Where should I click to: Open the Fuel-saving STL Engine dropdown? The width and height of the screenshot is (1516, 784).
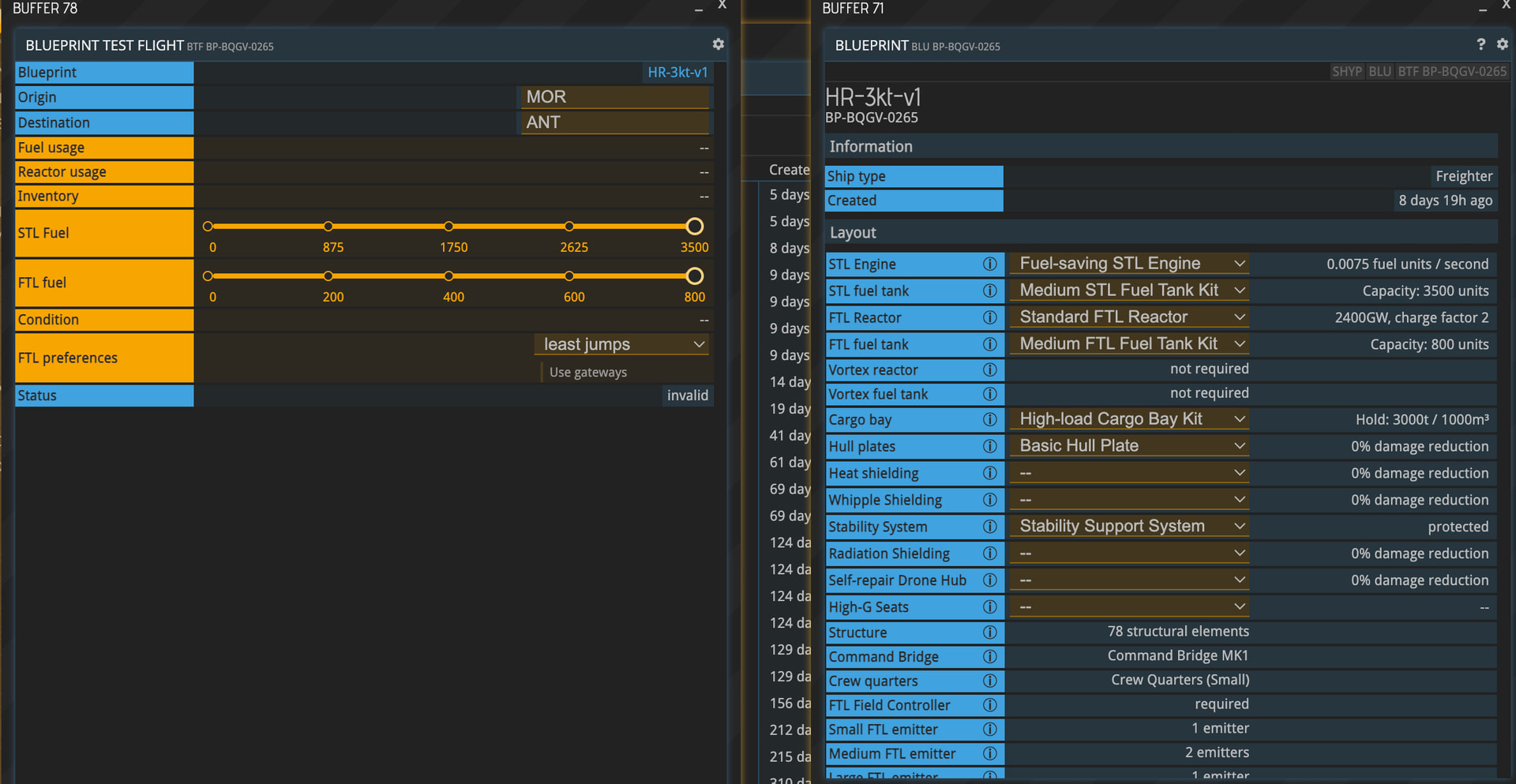pos(1130,264)
